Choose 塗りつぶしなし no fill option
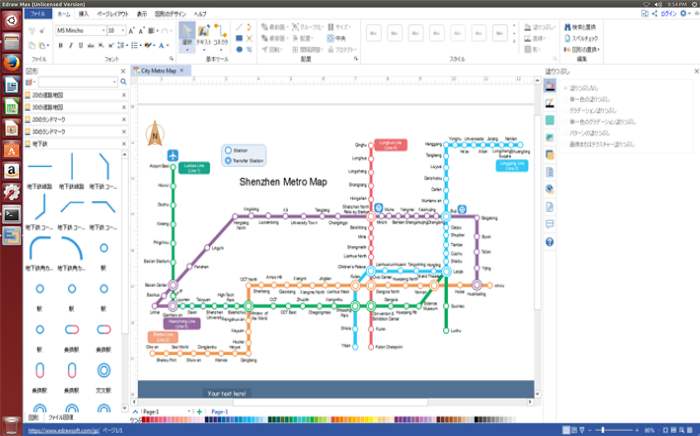 [581, 88]
